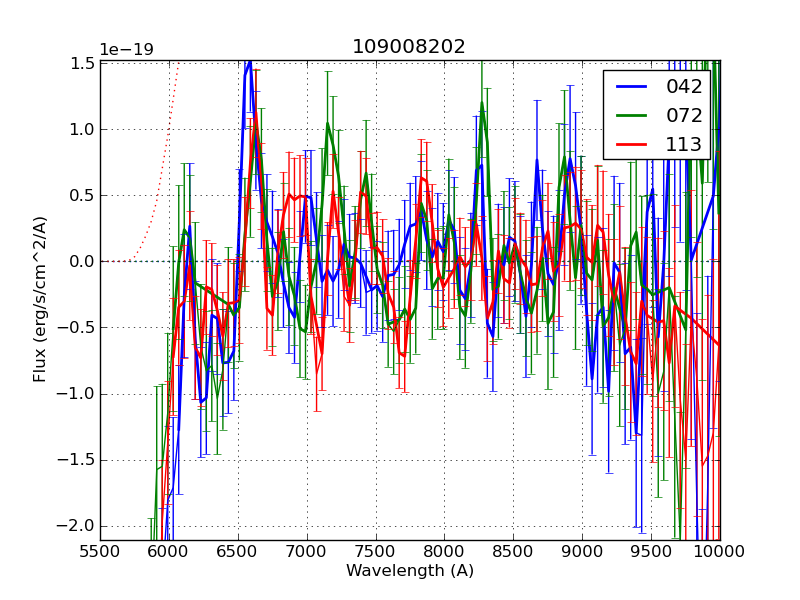Click the 8500 x-axis tick label
Image resolution: width=800 pixels, height=600 pixels.
[x=514, y=551]
